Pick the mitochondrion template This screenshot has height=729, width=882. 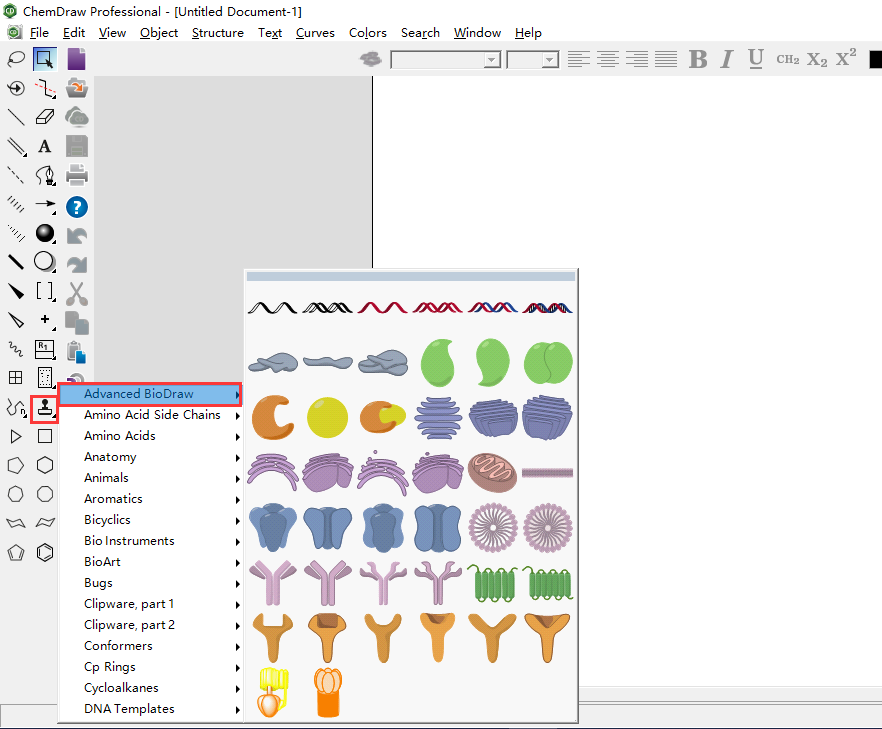click(x=492, y=472)
